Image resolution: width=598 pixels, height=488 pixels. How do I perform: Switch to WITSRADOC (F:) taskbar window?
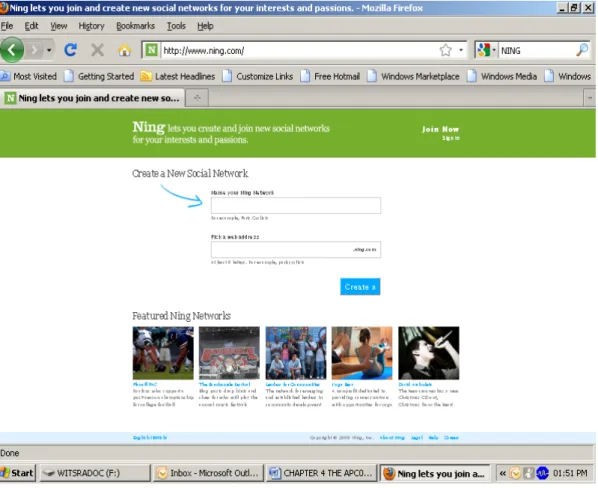click(x=95, y=473)
